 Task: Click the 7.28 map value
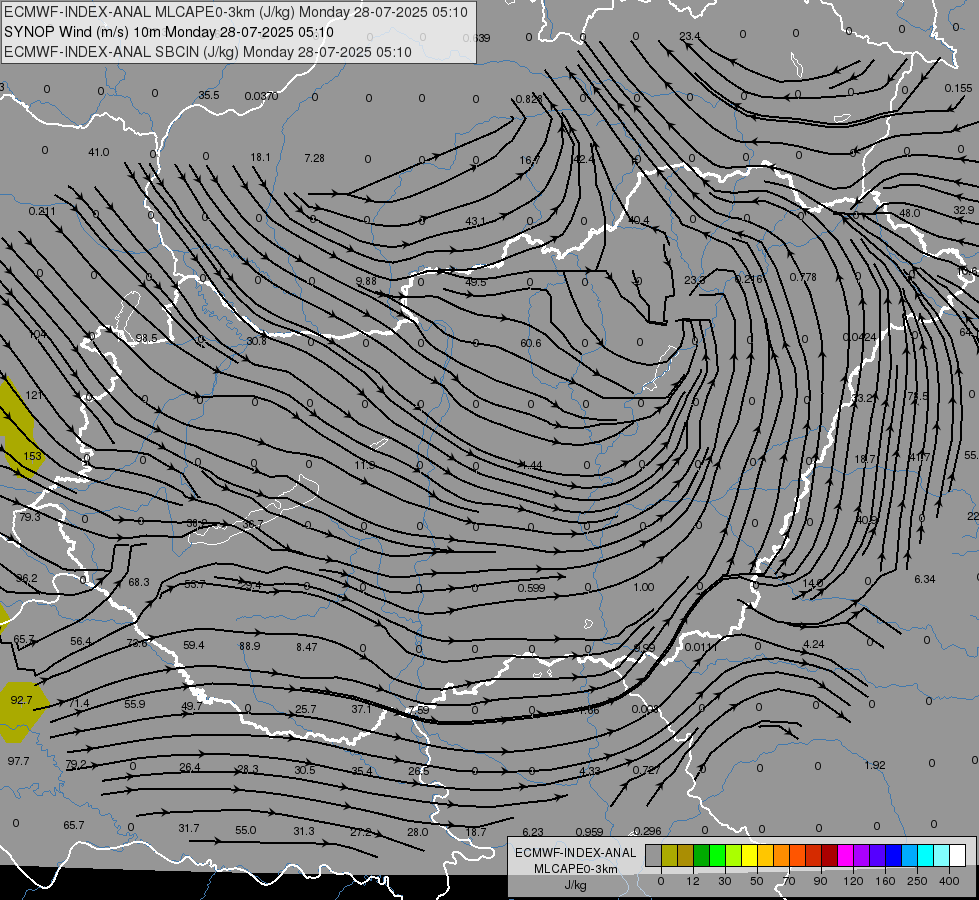point(314,158)
